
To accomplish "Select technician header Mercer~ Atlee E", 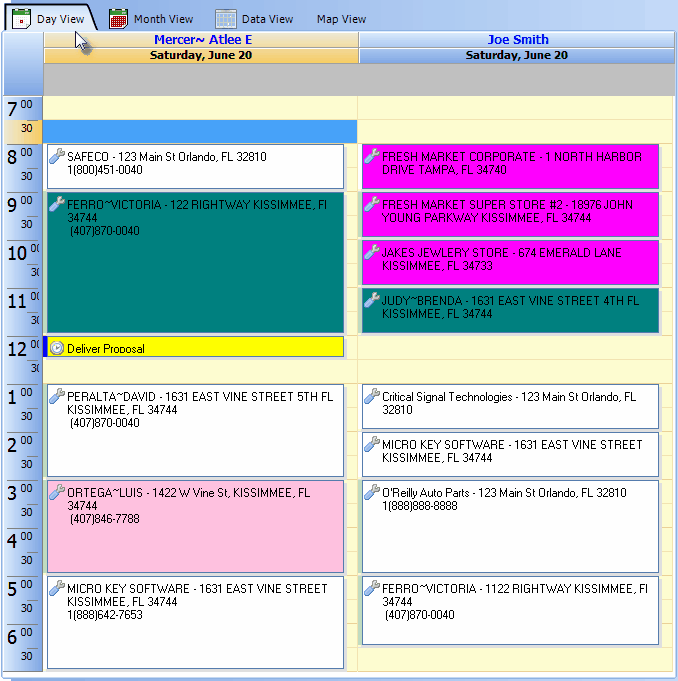I will click(x=201, y=40).
